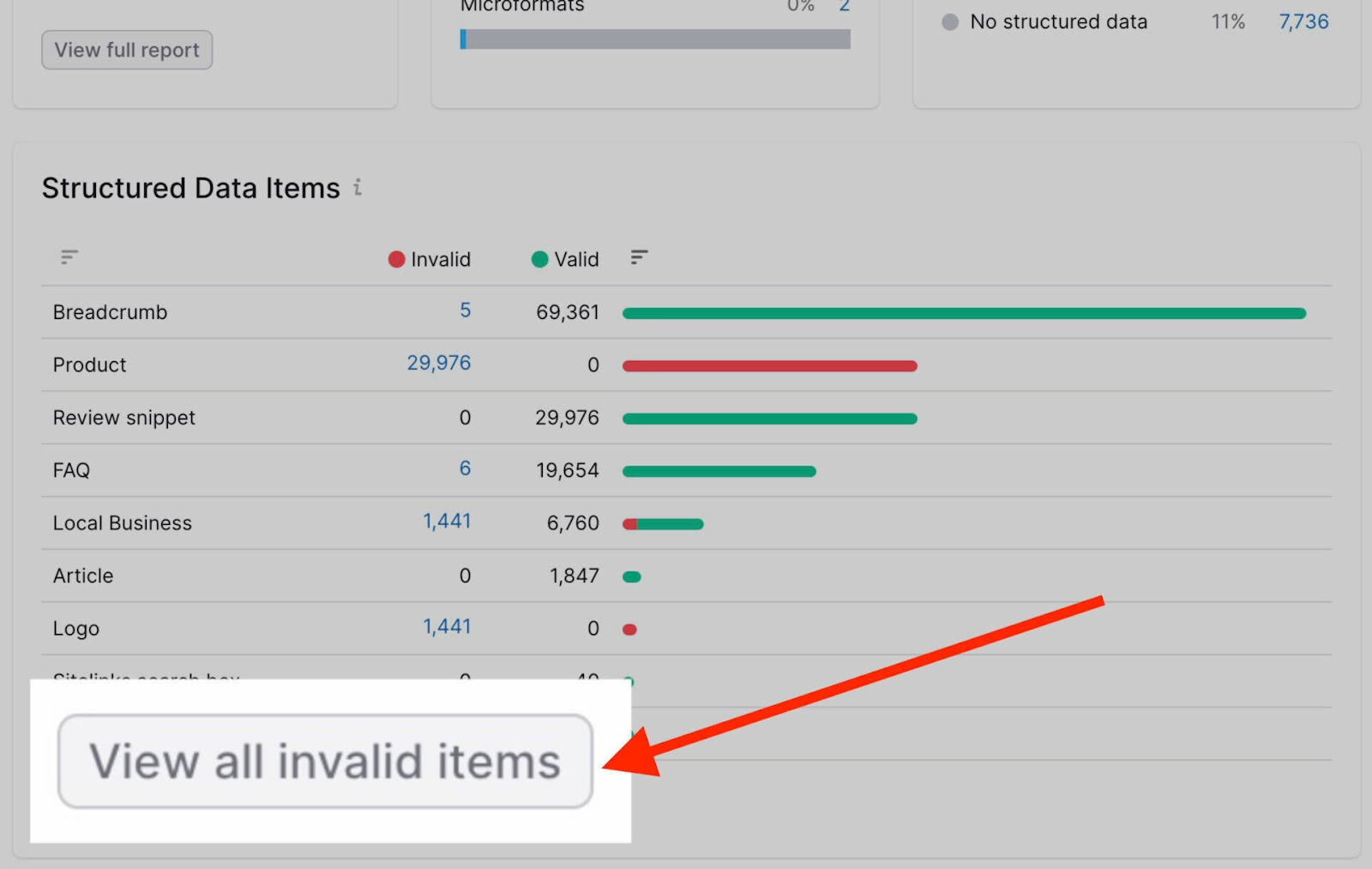Click the red Product invalid bar
This screenshot has width=1372, height=869.
[x=769, y=366]
